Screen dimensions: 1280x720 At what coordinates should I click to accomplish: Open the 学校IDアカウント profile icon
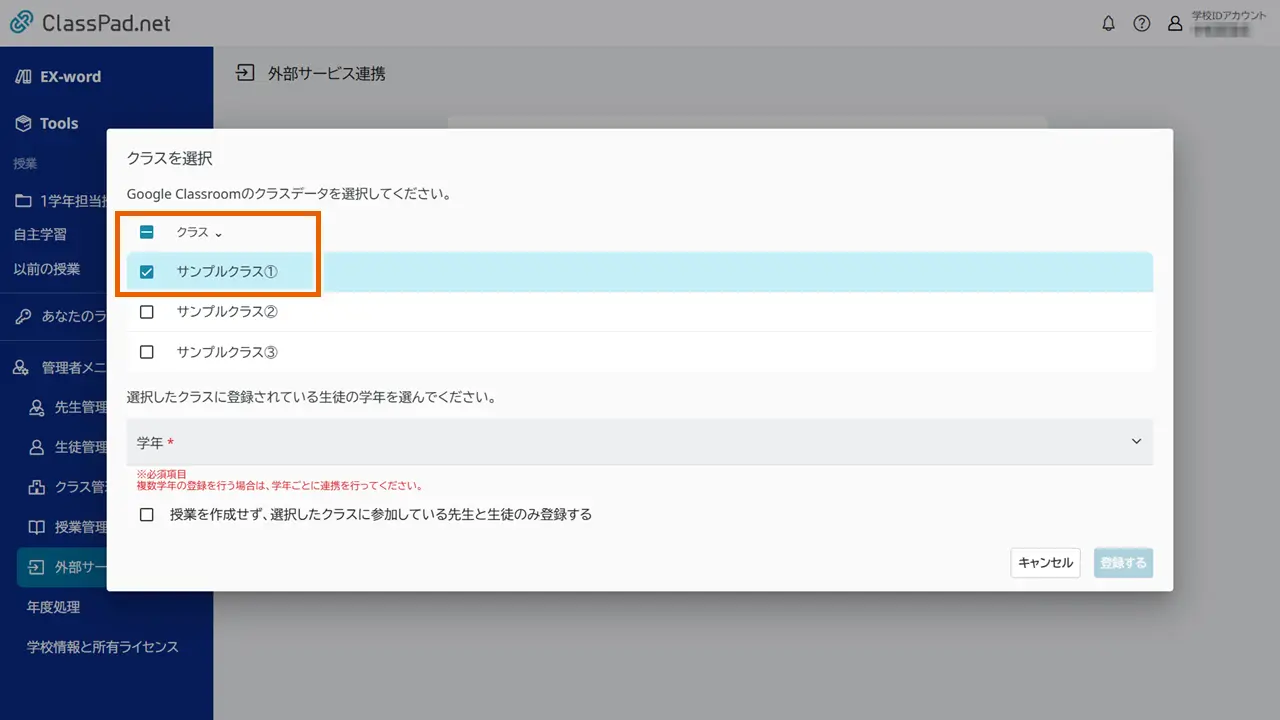tap(1175, 23)
